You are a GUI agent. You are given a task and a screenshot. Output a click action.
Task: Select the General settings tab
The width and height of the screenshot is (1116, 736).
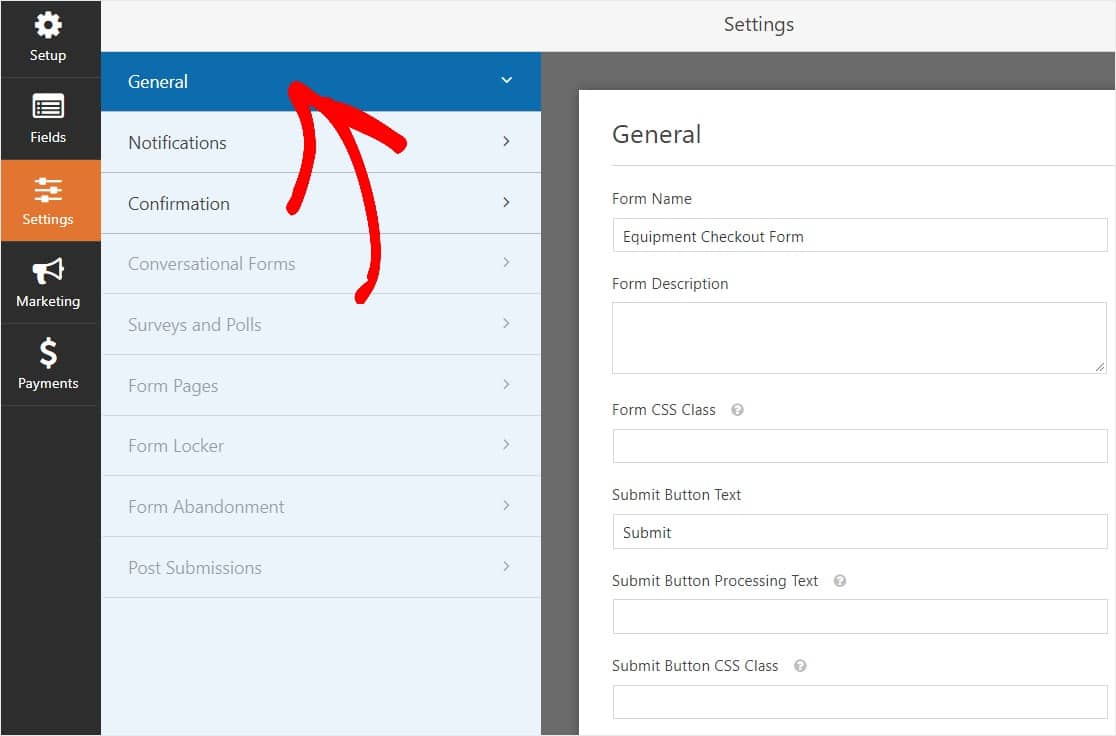[x=321, y=81]
